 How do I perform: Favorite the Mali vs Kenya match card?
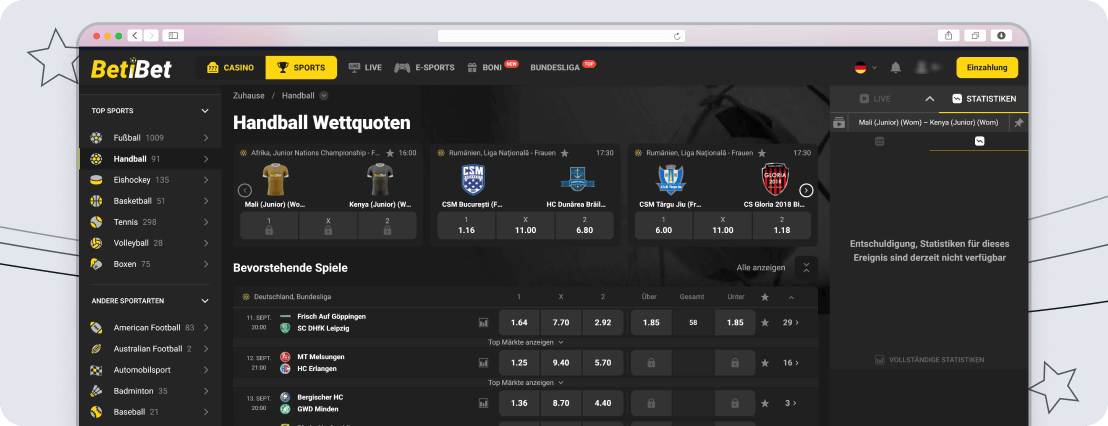tap(390, 153)
